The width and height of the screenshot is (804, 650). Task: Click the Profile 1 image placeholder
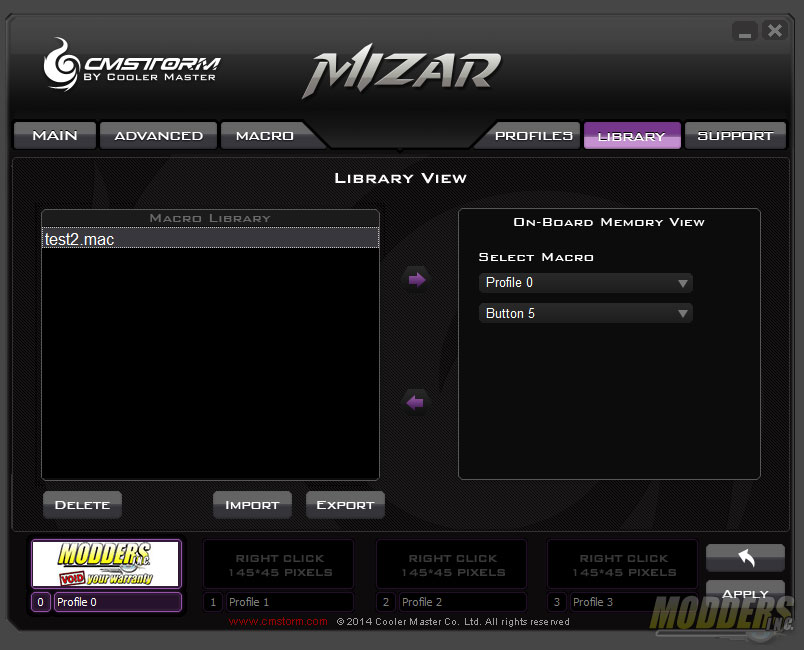(278, 564)
